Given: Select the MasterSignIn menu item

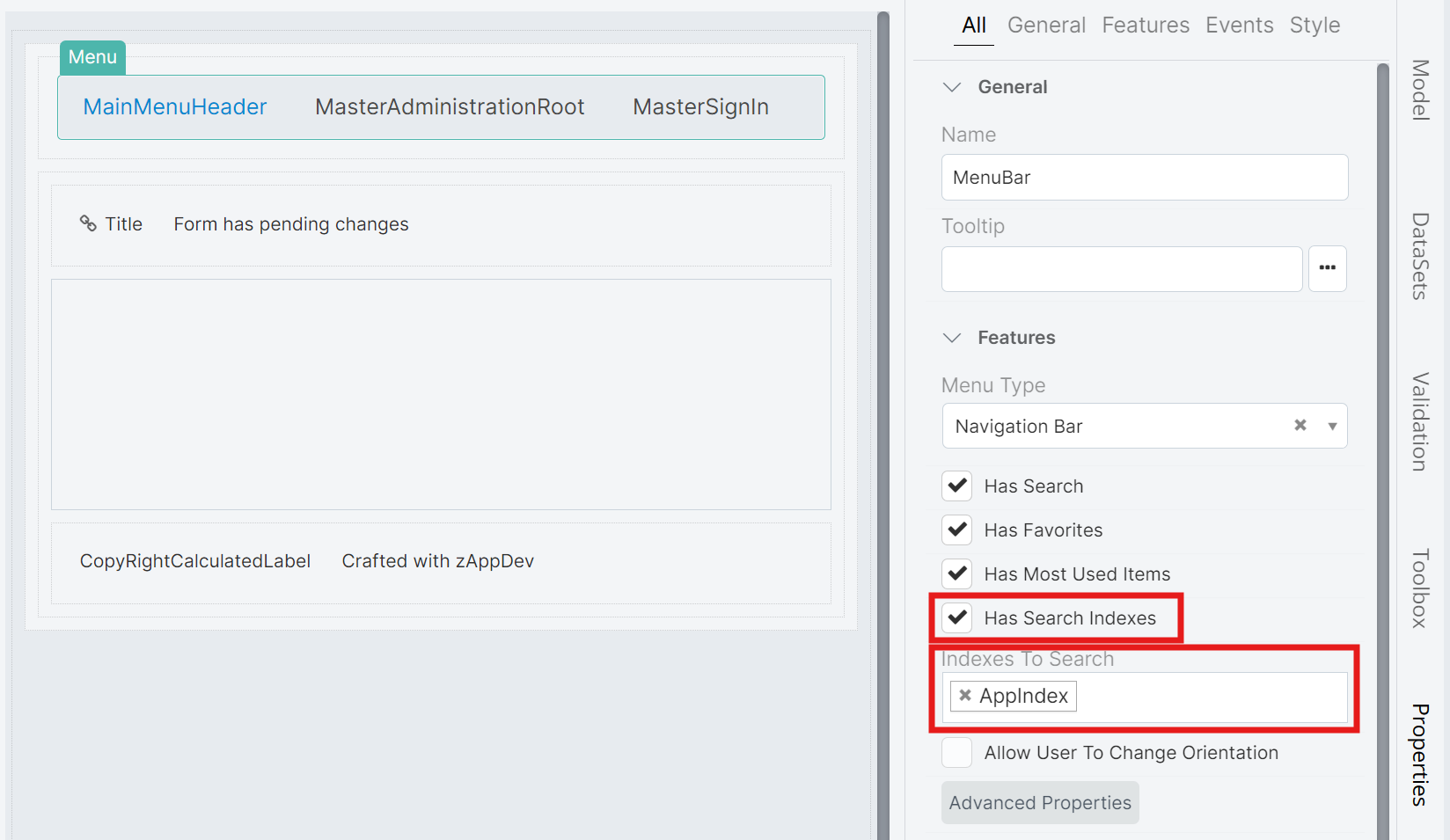Looking at the screenshot, I should (x=700, y=106).
